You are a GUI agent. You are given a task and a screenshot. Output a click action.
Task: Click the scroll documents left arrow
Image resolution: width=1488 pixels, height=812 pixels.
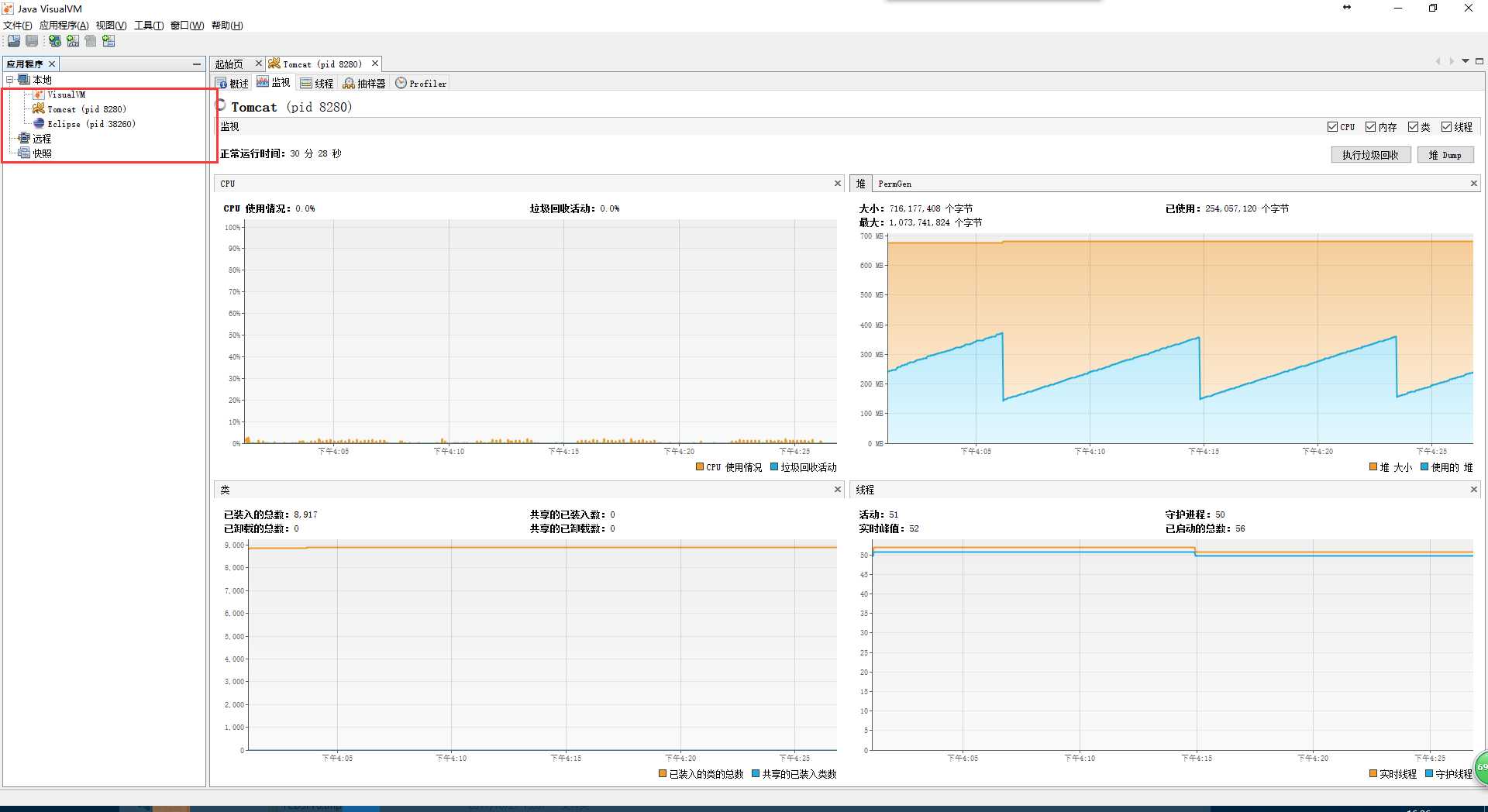(x=1438, y=61)
